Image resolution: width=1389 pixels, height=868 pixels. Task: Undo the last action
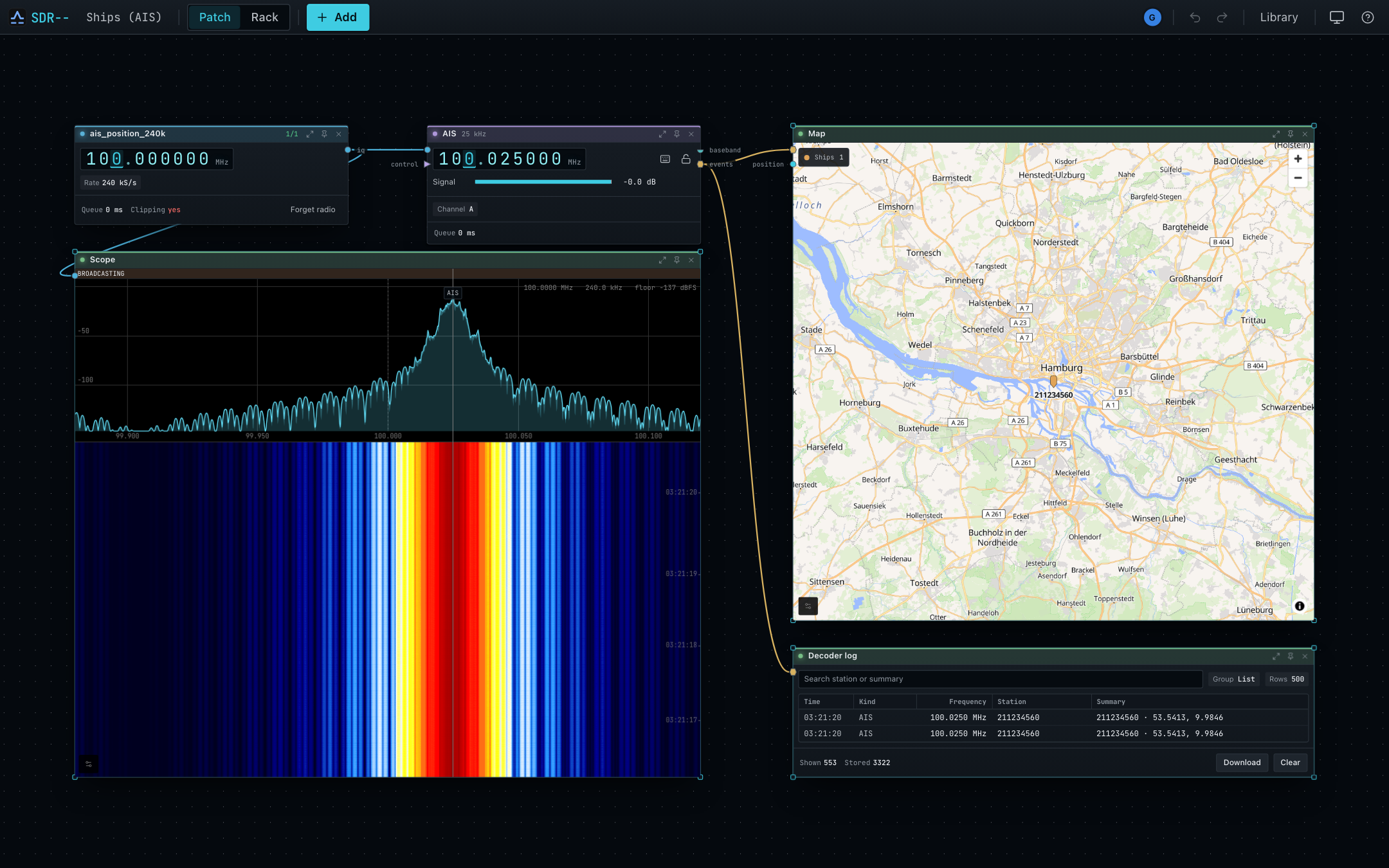[1195, 17]
